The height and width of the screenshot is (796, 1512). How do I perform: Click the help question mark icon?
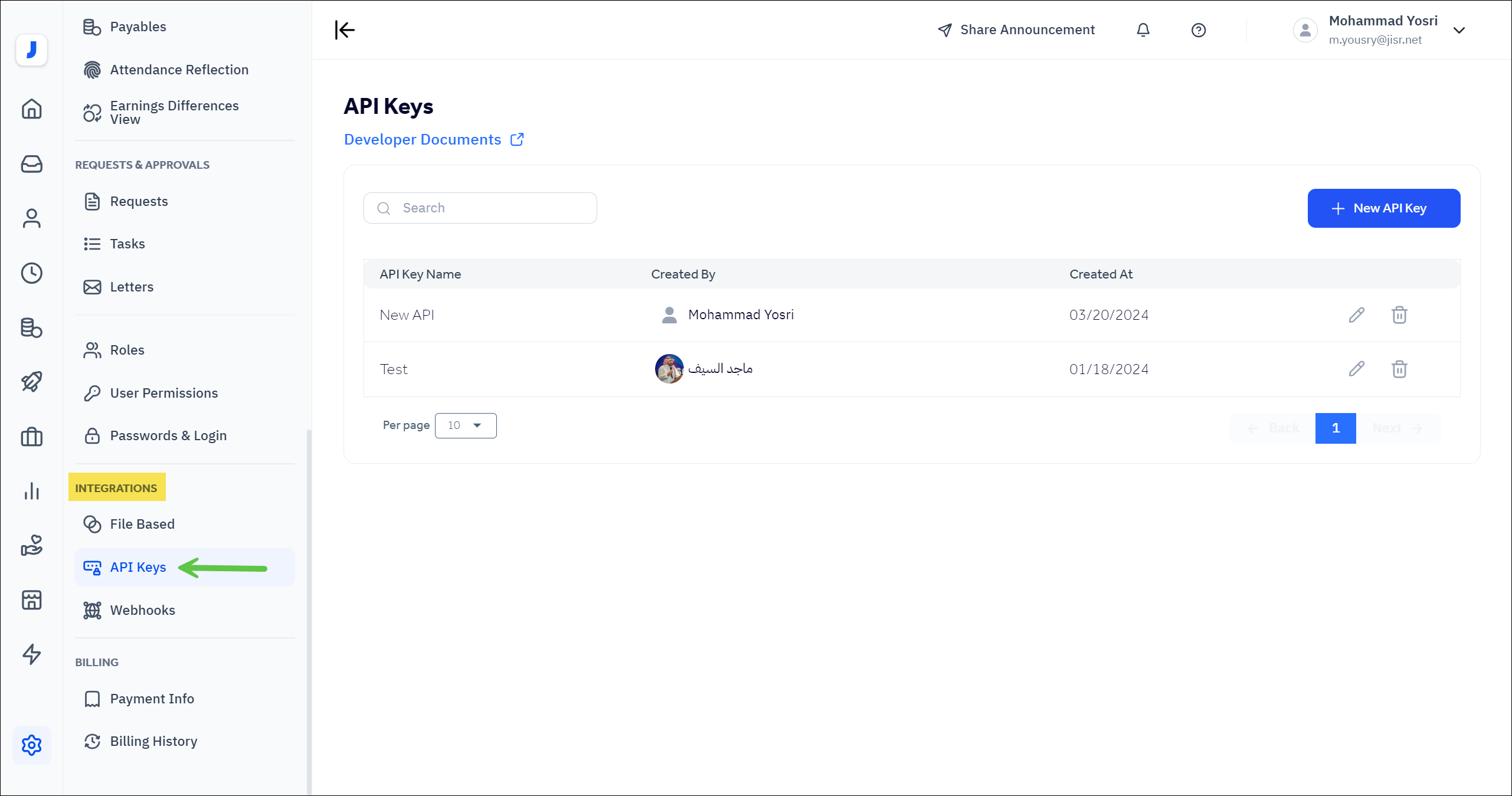(1198, 30)
